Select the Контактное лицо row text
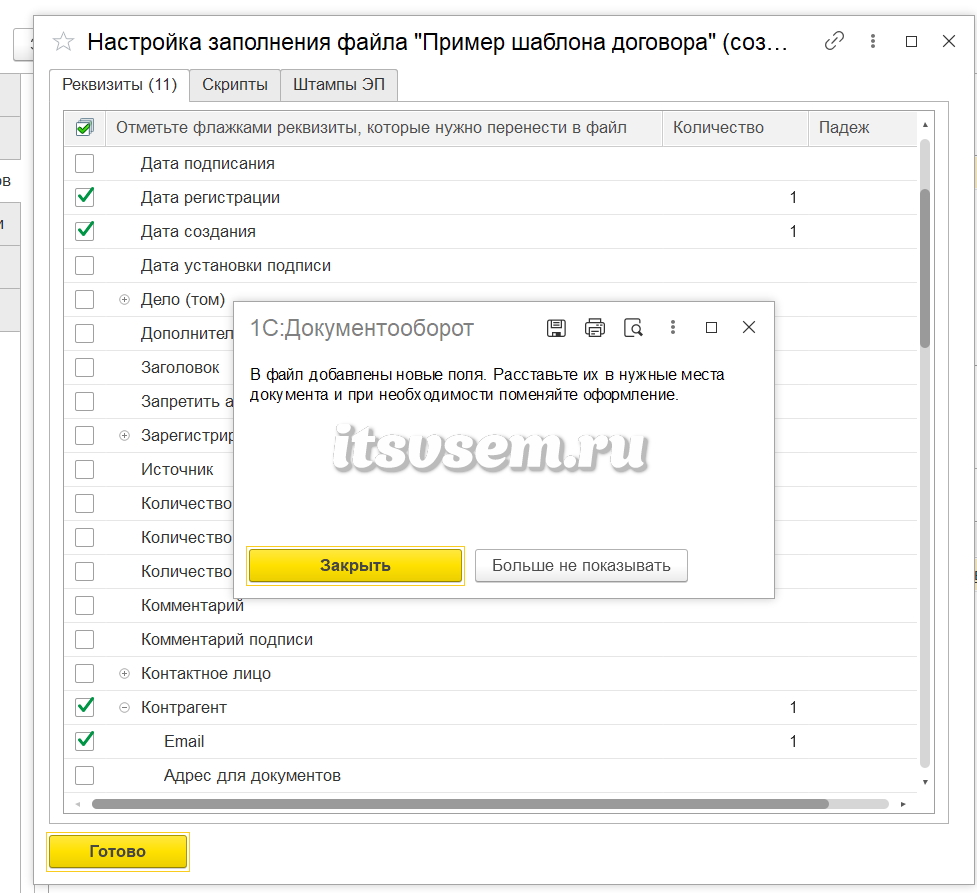The width and height of the screenshot is (977, 893). pyautogui.click(x=206, y=674)
